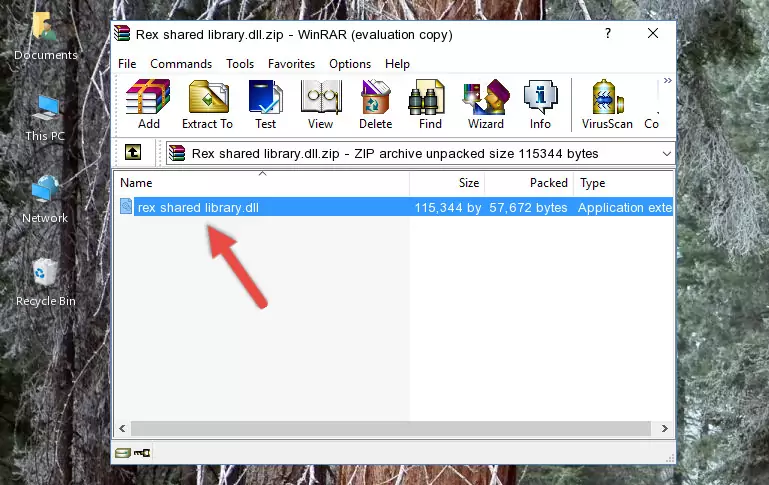Click the WinRAR title bar icon
Viewport: 769px width, 485px height.
[x=122, y=33]
